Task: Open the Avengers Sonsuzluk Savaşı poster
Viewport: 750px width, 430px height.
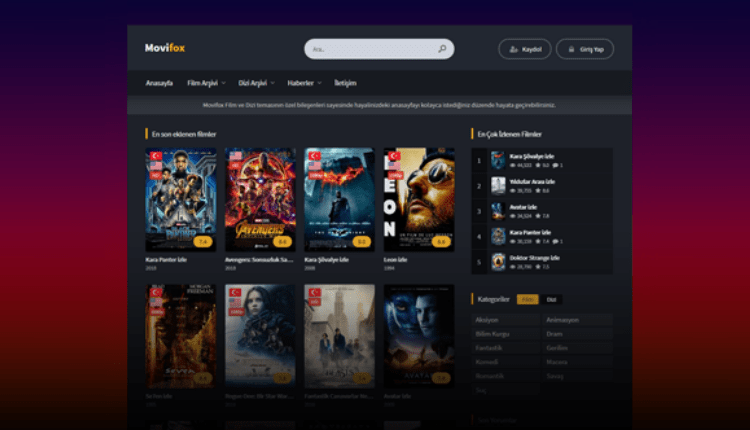Action: point(260,199)
